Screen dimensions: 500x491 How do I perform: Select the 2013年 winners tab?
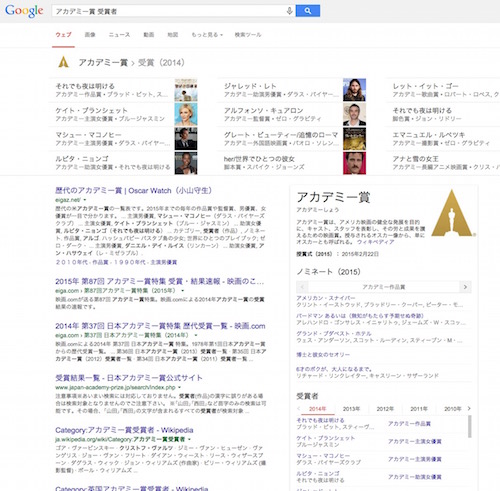(351, 409)
